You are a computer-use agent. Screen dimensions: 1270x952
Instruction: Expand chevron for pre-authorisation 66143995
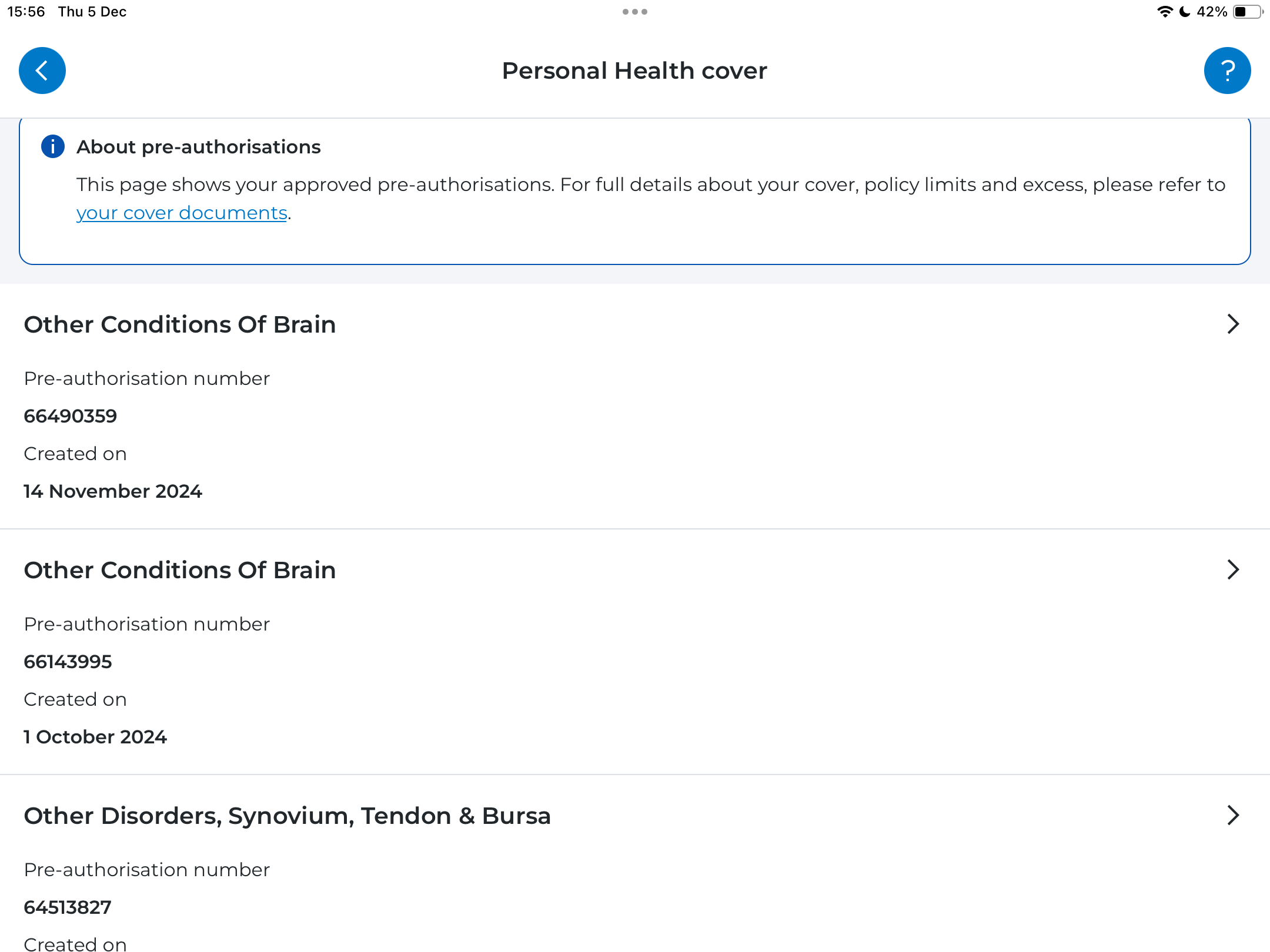[1233, 569]
